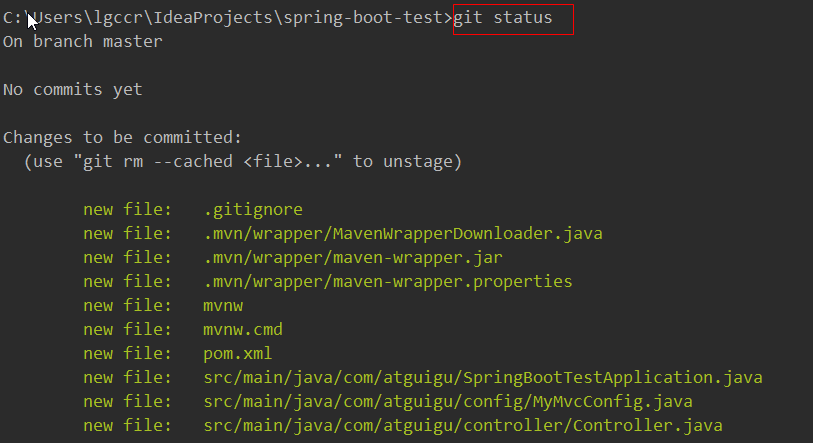Select the pom.xml file path
The height and width of the screenshot is (443, 813).
[x=237, y=354]
